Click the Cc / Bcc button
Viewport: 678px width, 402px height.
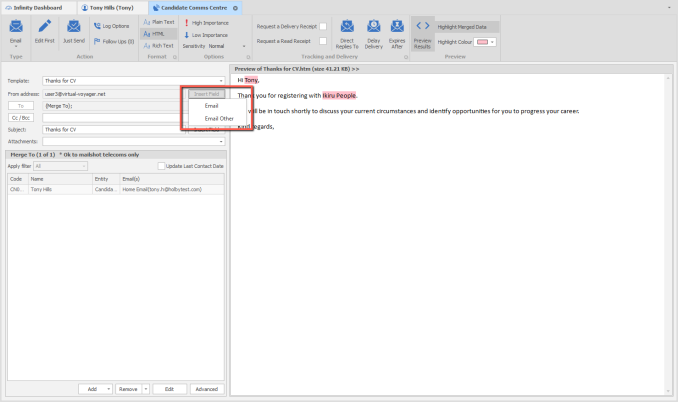coord(21,117)
